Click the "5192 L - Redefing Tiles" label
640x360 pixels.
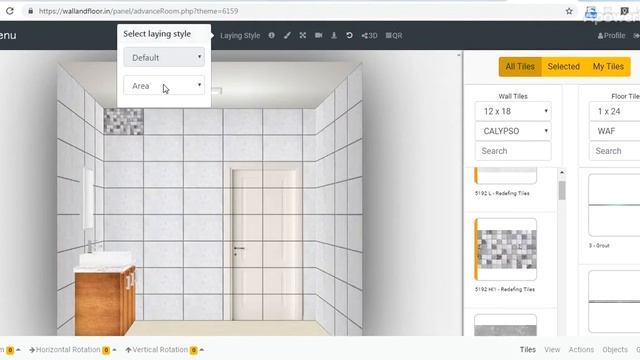[502, 193]
